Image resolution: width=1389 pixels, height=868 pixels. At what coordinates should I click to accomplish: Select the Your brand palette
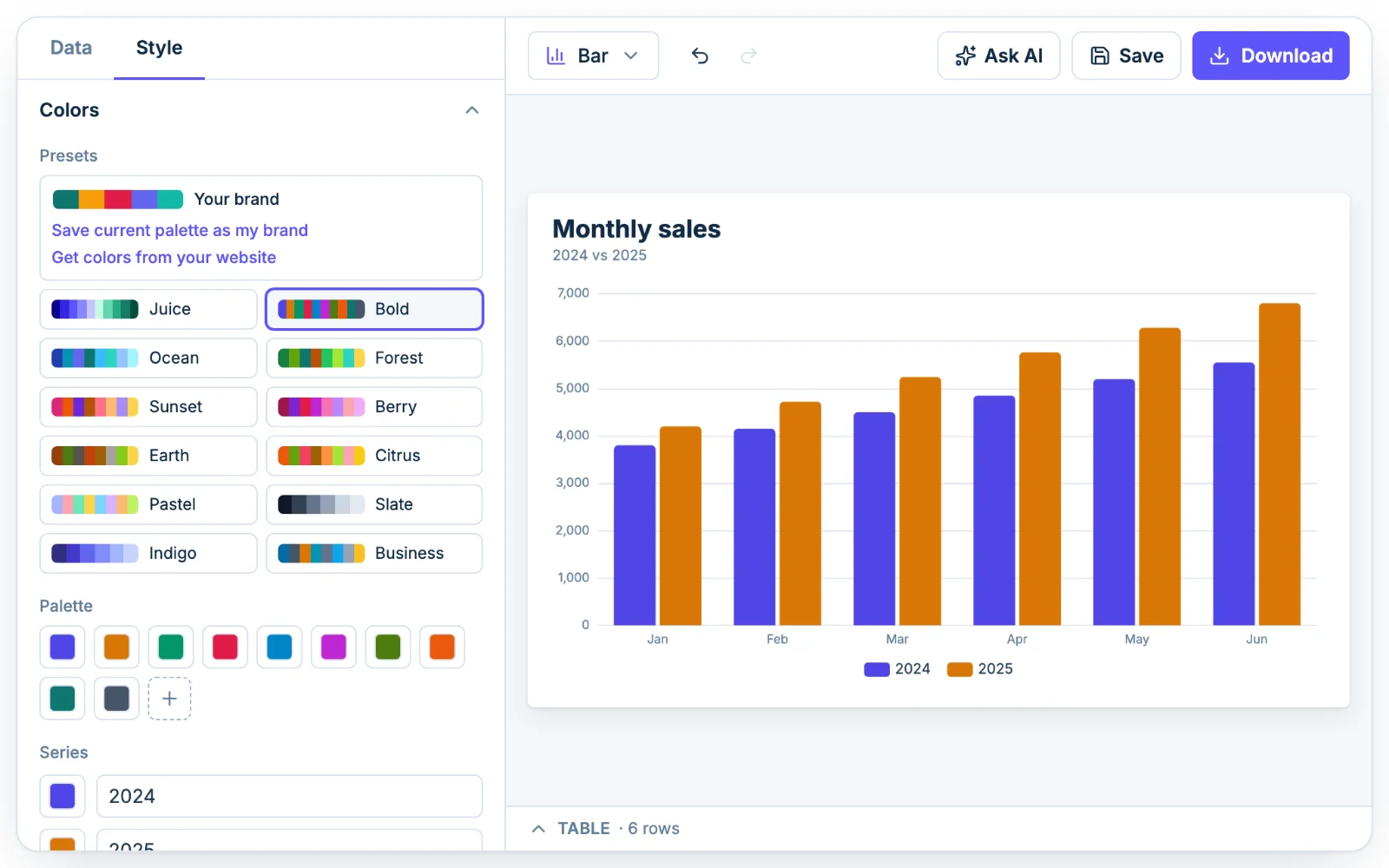166,199
